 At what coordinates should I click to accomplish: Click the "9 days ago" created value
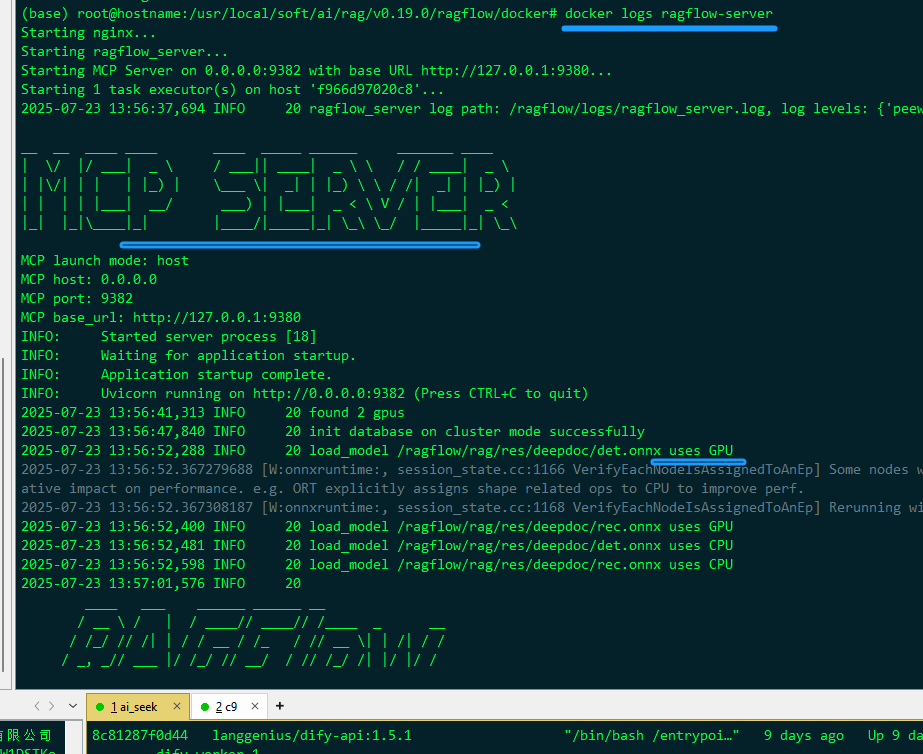(x=804, y=735)
